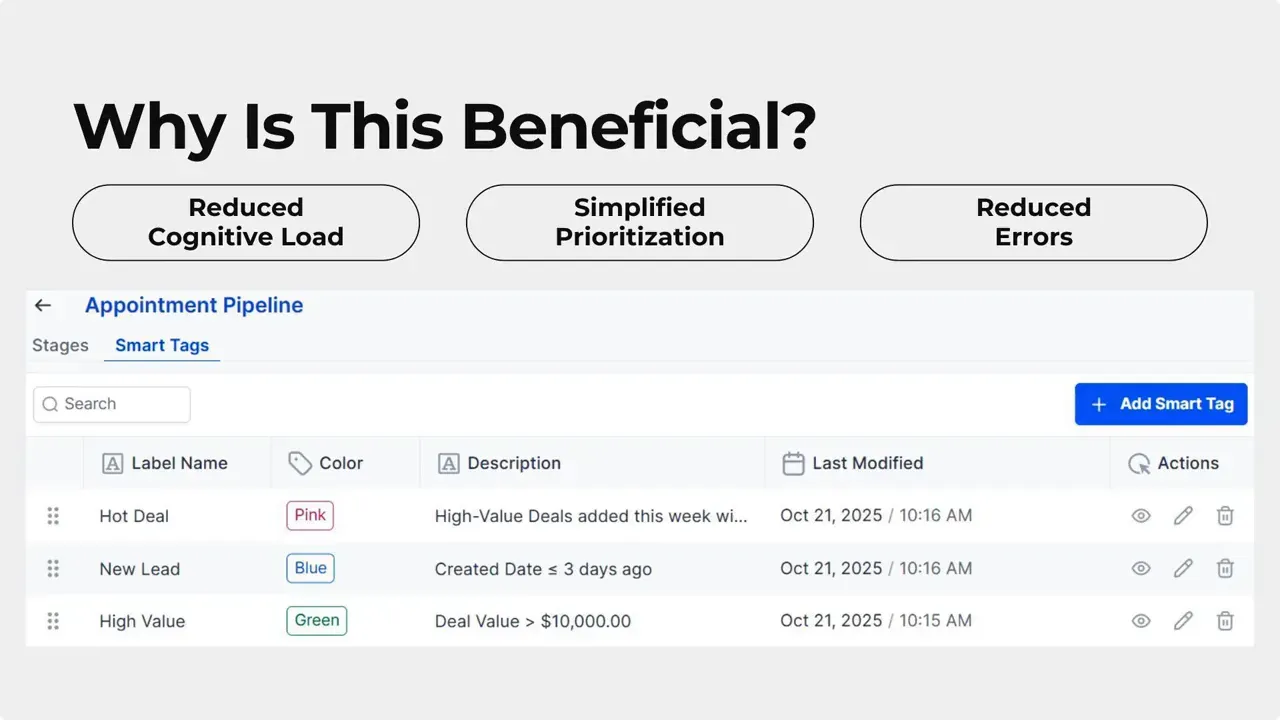Delete the Hot Deal smart tag

(1225, 516)
